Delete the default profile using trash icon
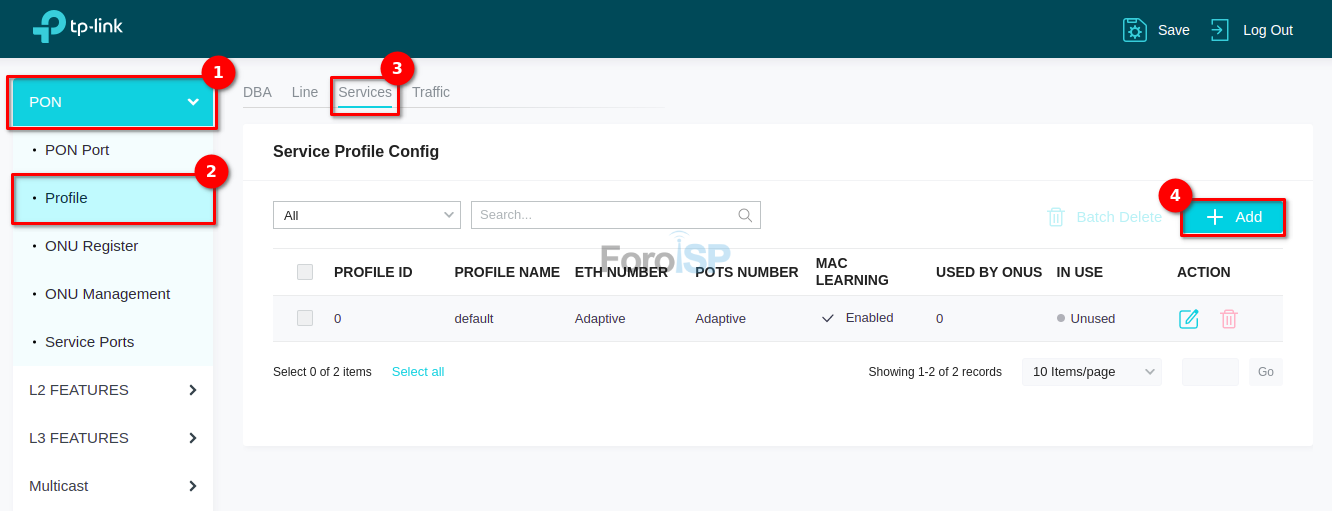1332x511 pixels. [1229, 319]
